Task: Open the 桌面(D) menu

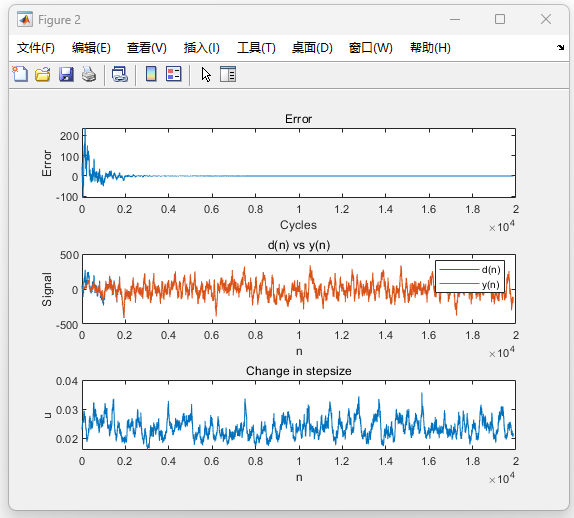Action: coord(312,48)
